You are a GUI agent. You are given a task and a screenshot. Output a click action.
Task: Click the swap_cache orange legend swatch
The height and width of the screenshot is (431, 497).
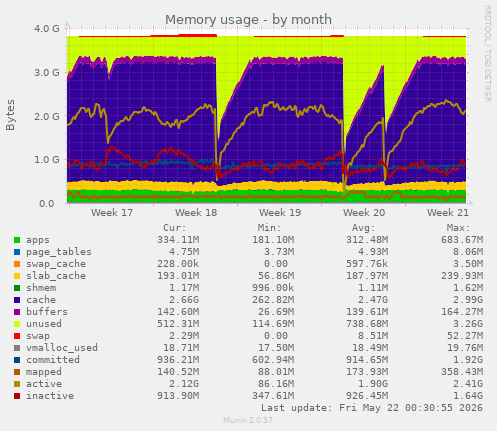tap(17, 264)
